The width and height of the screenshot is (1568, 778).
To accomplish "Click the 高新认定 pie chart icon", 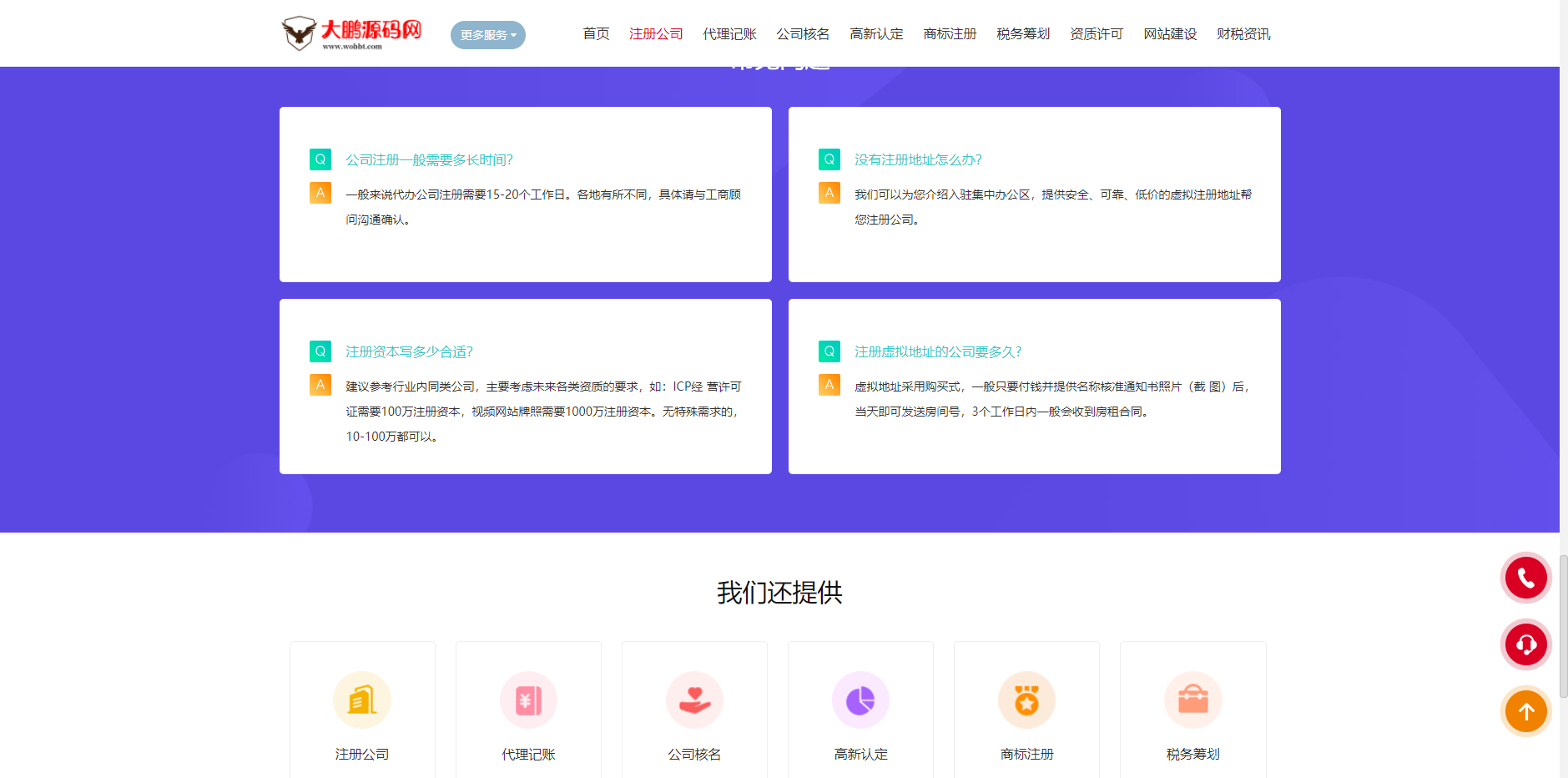I will 860,700.
